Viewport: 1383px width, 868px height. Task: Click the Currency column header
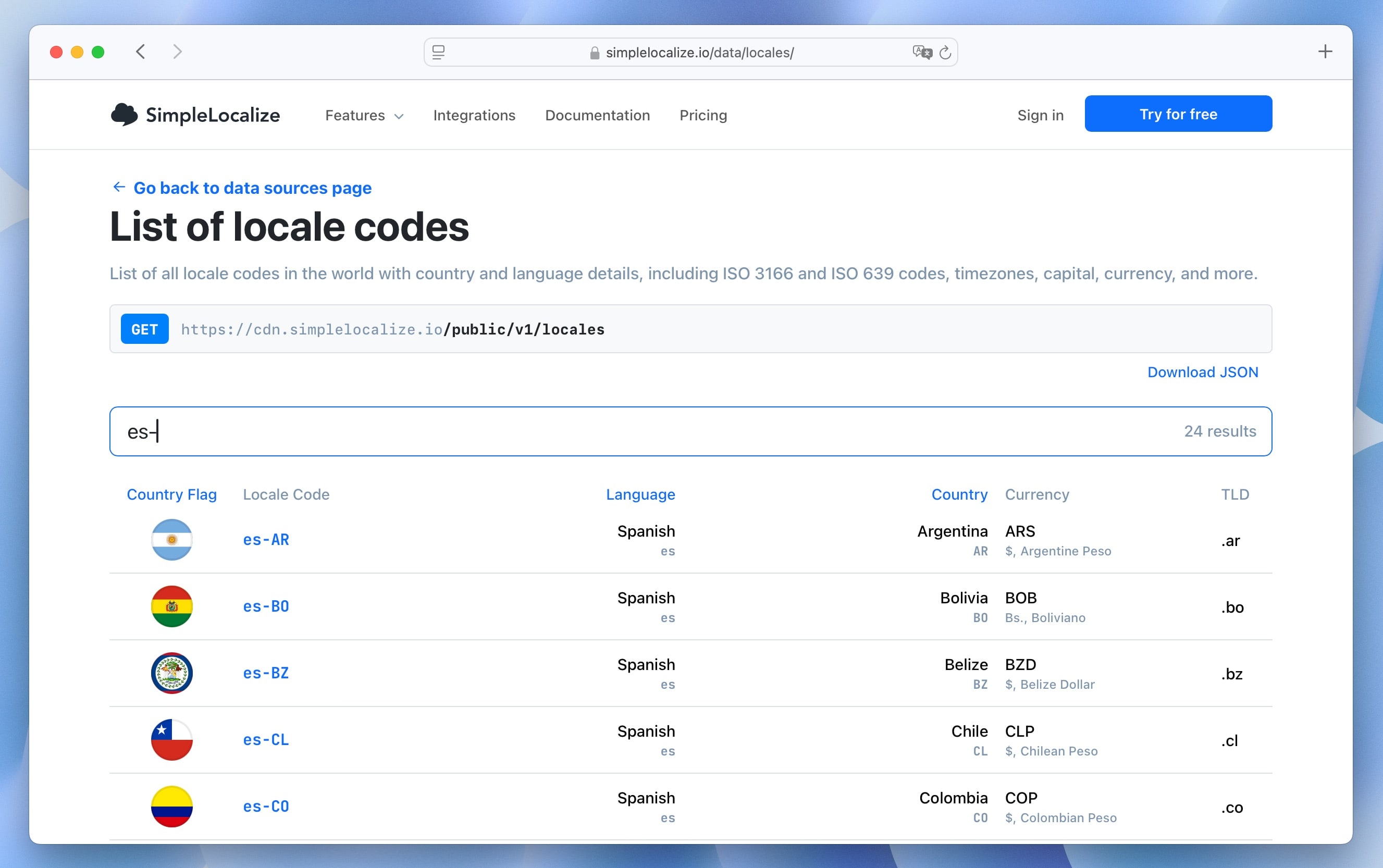pyautogui.click(x=1037, y=494)
